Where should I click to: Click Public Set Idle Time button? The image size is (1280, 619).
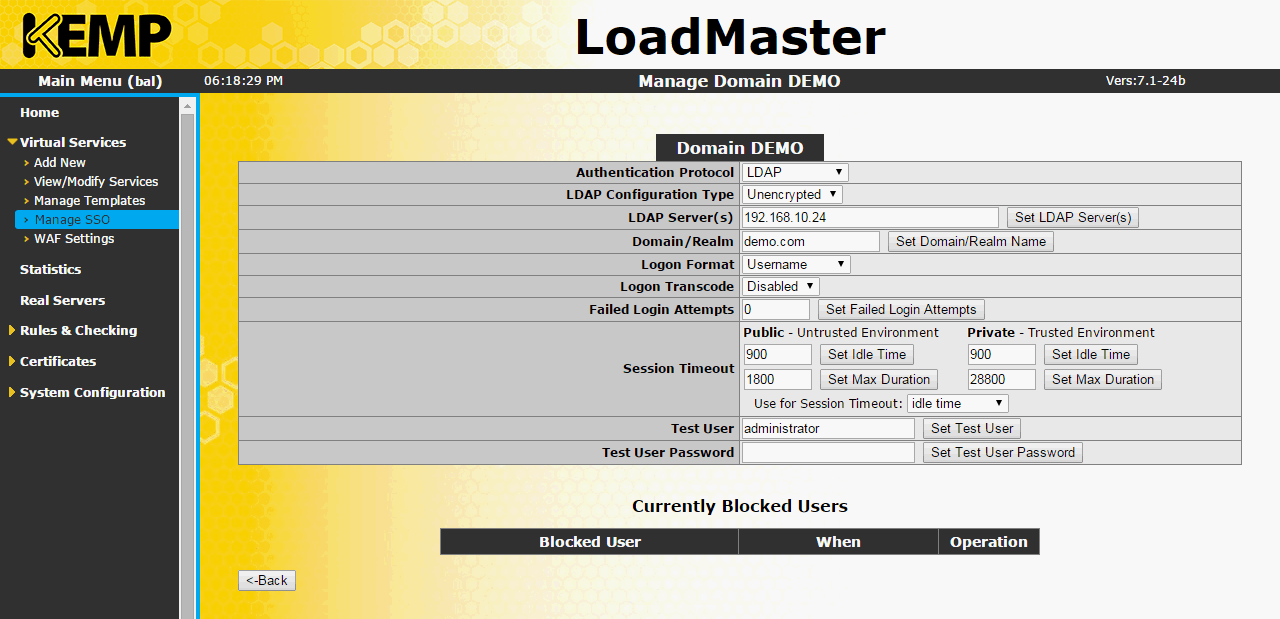pos(867,354)
